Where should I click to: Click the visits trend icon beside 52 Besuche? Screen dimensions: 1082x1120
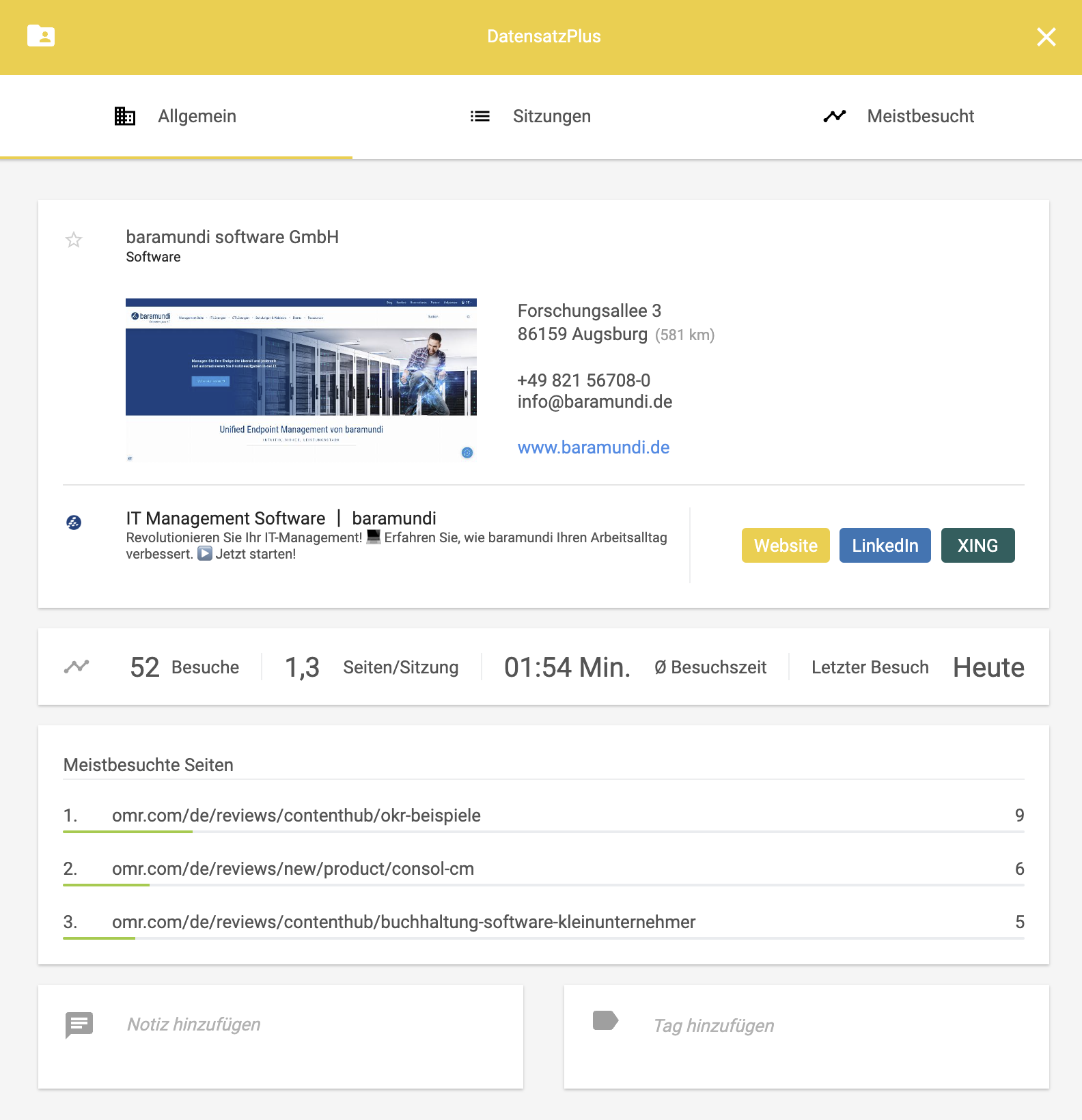click(x=77, y=667)
